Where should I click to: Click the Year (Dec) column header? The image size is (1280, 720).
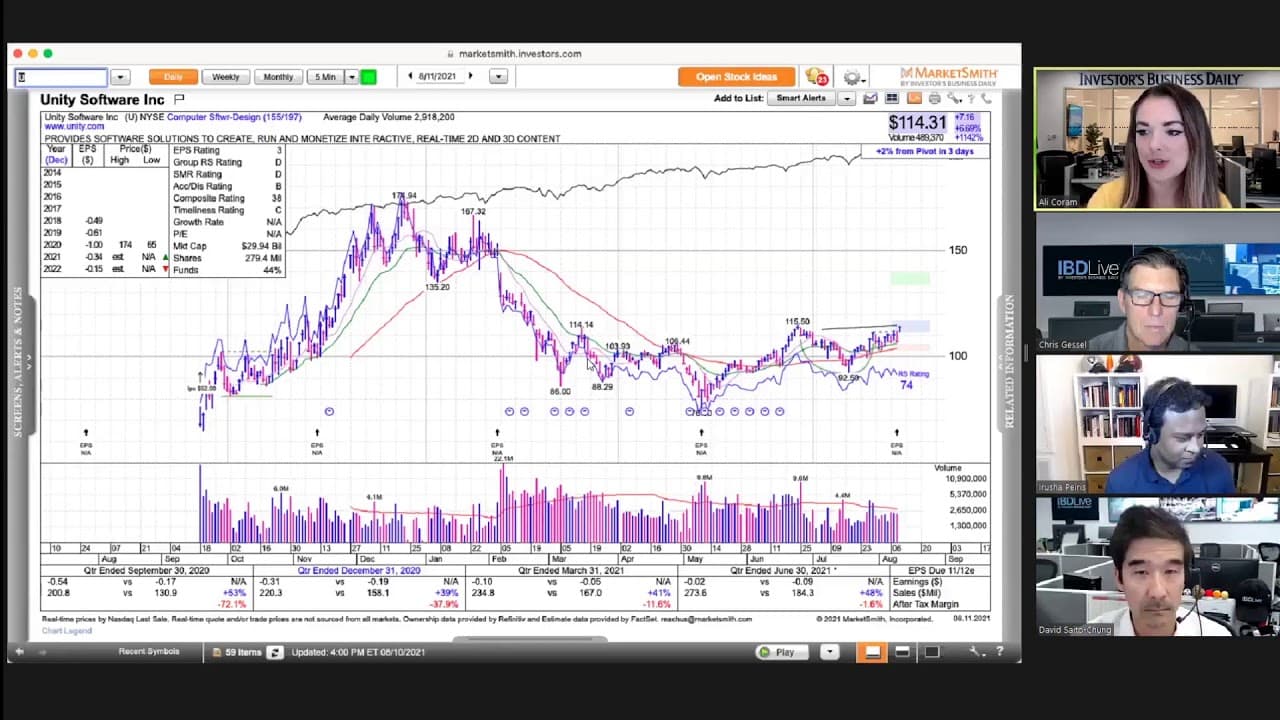(56, 155)
